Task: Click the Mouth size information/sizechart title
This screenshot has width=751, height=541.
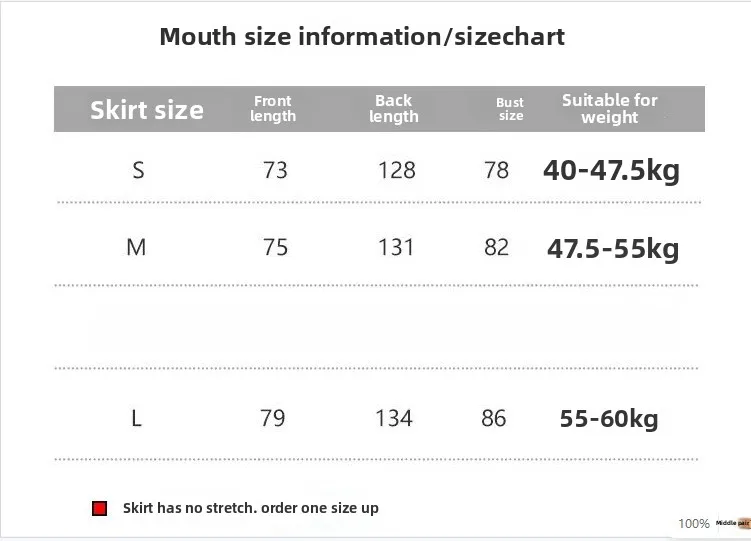Action: pos(362,37)
